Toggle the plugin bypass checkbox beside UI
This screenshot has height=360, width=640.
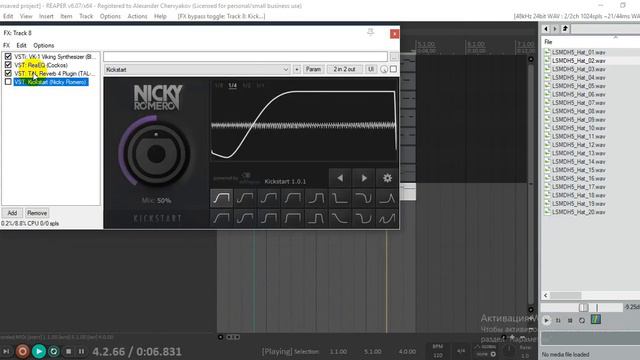pos(393,69)
